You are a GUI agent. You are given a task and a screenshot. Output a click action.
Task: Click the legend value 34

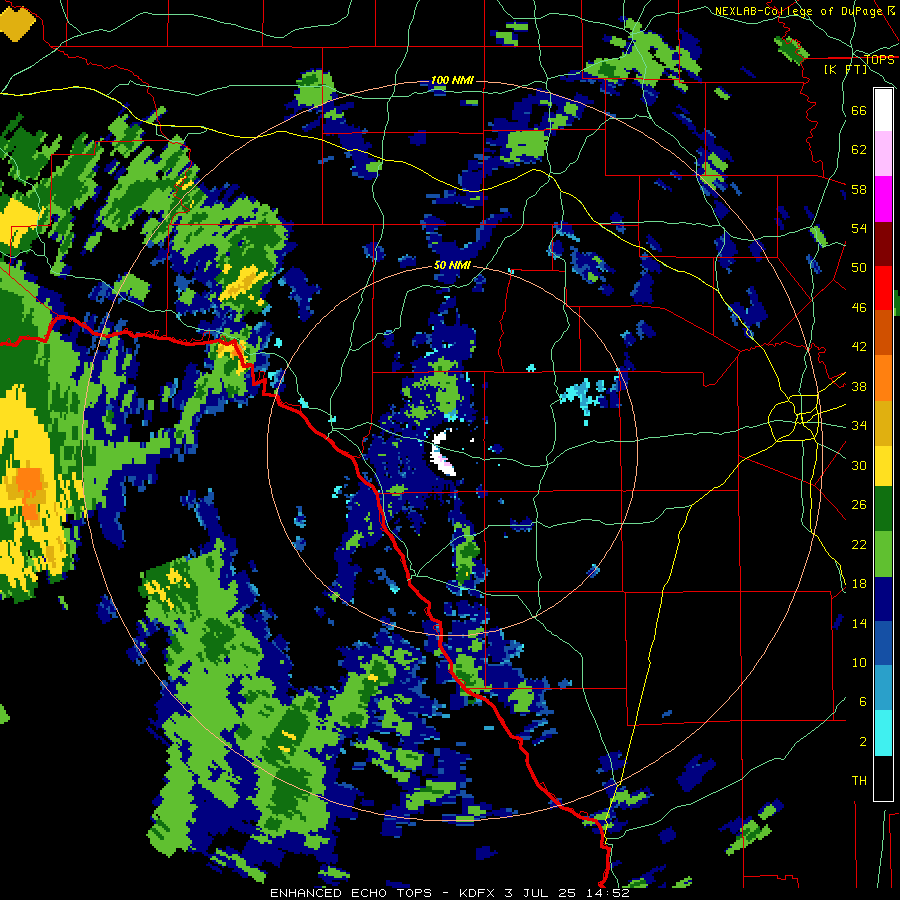[x=859, y=426]
